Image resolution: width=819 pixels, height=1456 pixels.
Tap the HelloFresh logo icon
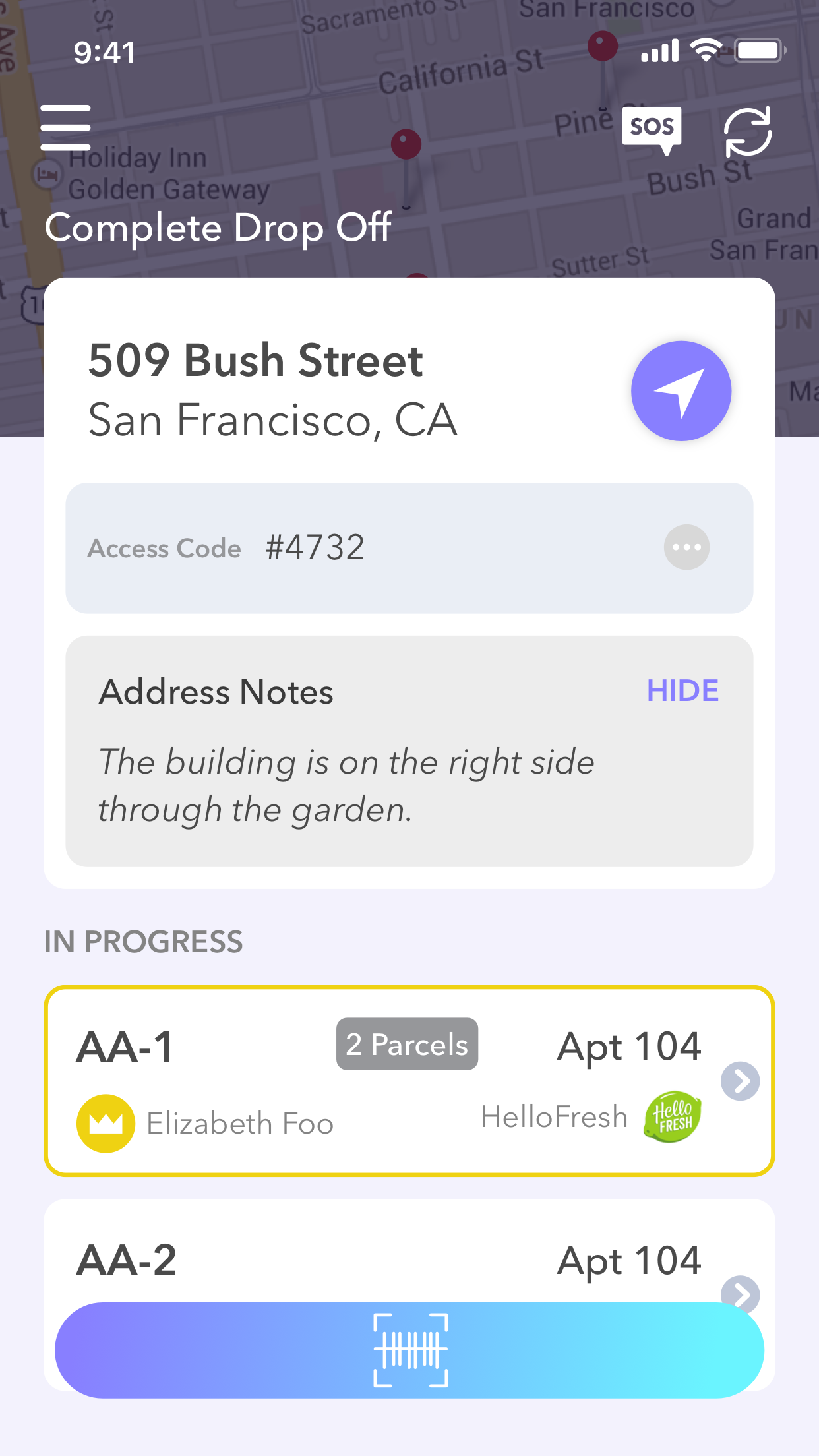pyautogui.click(x=672, y=1116)
